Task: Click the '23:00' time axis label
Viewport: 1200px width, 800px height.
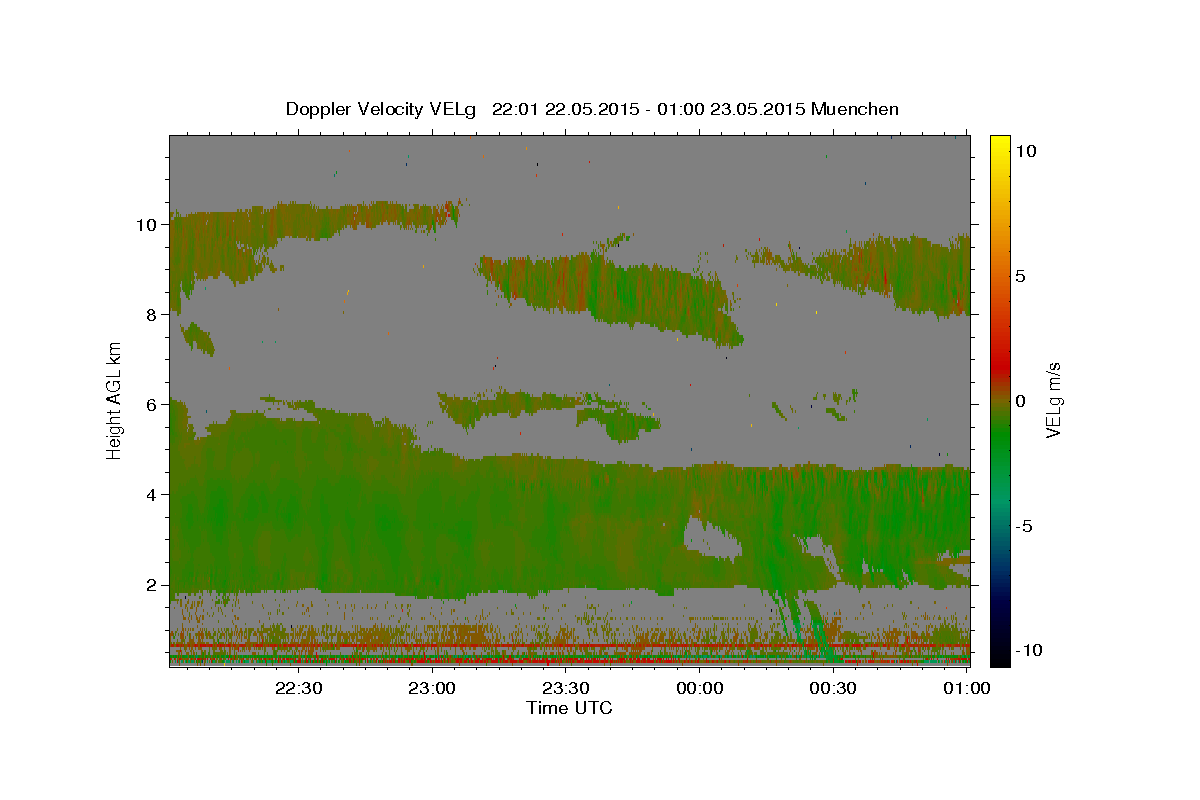Action: [x=432, y=688]
